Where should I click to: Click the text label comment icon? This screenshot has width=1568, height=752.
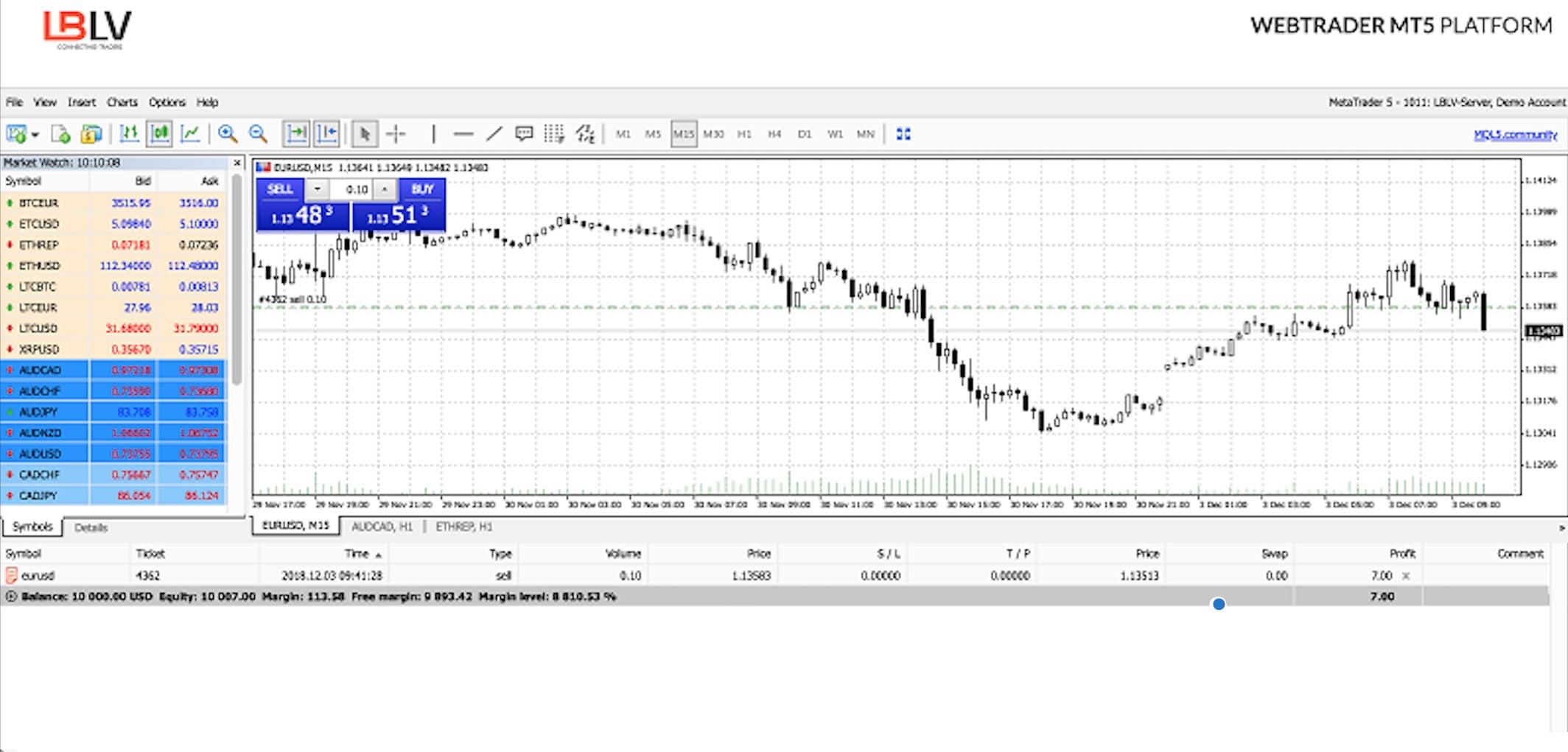[524, 134]
